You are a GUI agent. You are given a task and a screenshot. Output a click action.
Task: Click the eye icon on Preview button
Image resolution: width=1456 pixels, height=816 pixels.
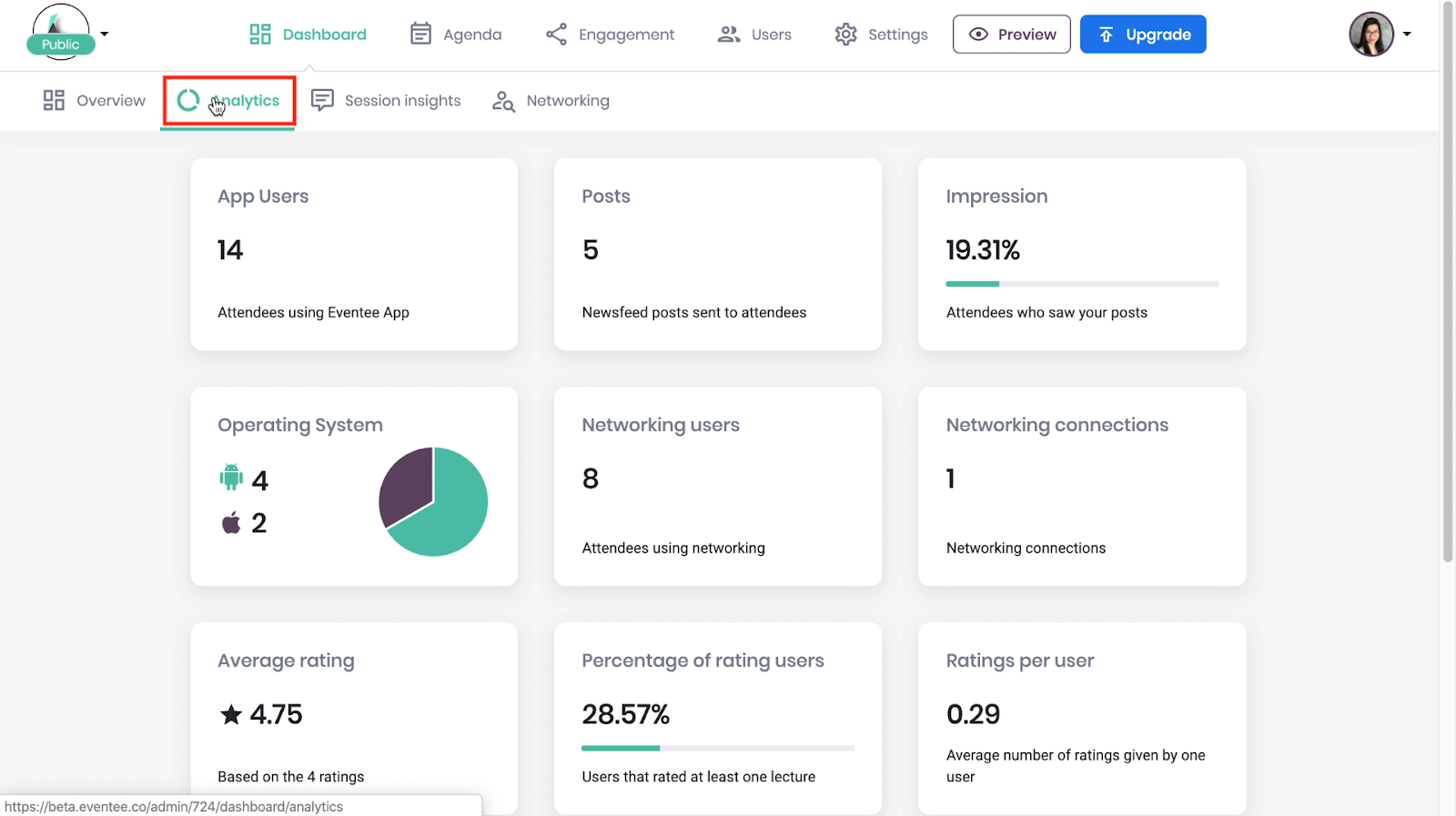pyautogui.click(x=978, y=35)
